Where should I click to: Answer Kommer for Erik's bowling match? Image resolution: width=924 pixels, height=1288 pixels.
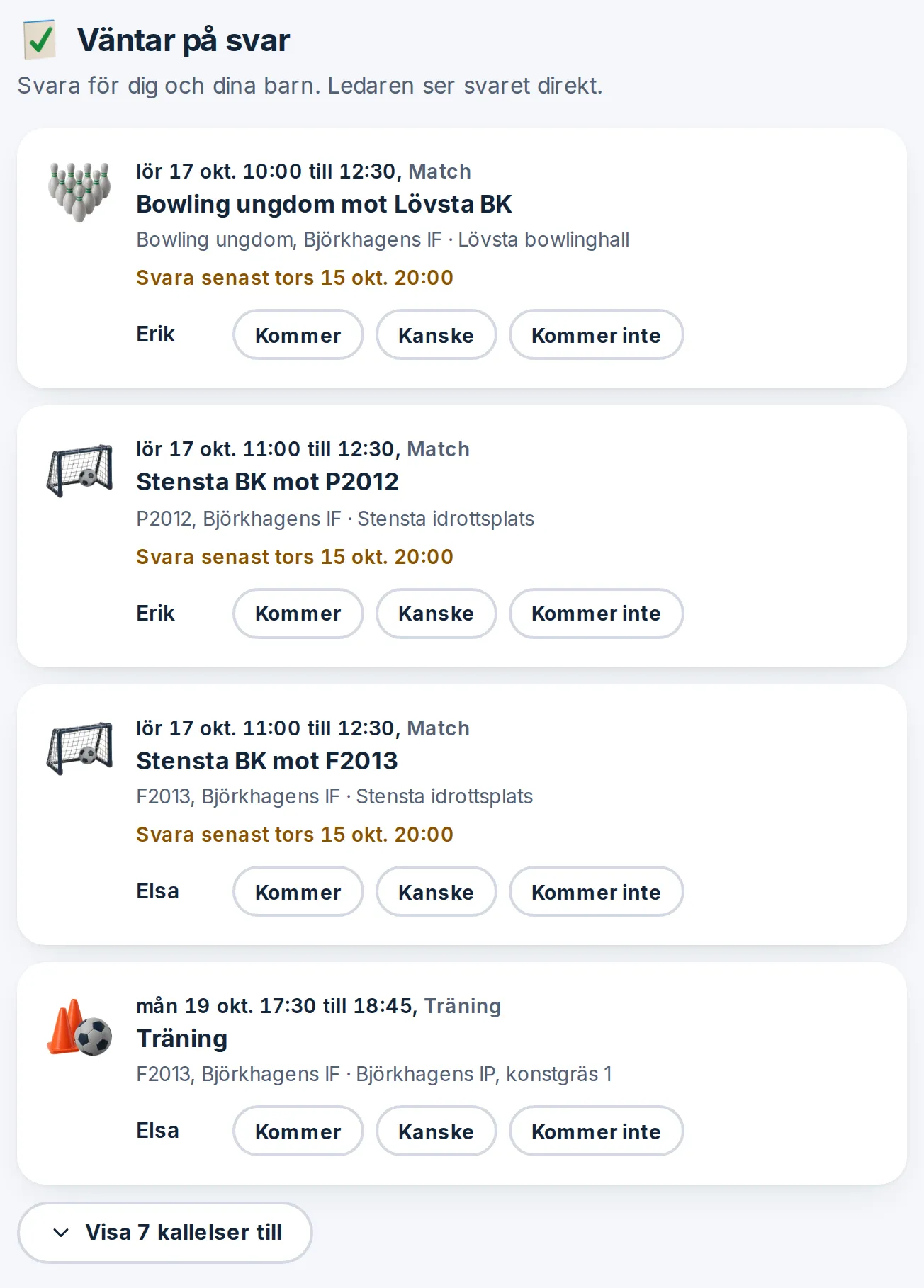click(298, 334)
